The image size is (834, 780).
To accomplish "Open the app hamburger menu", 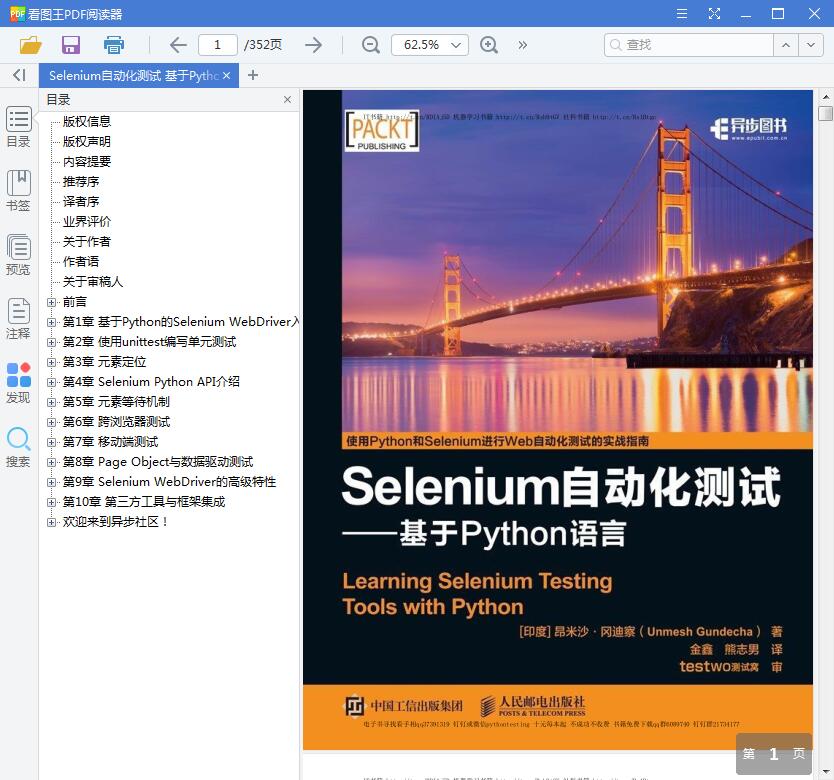I will coord(682,14).
